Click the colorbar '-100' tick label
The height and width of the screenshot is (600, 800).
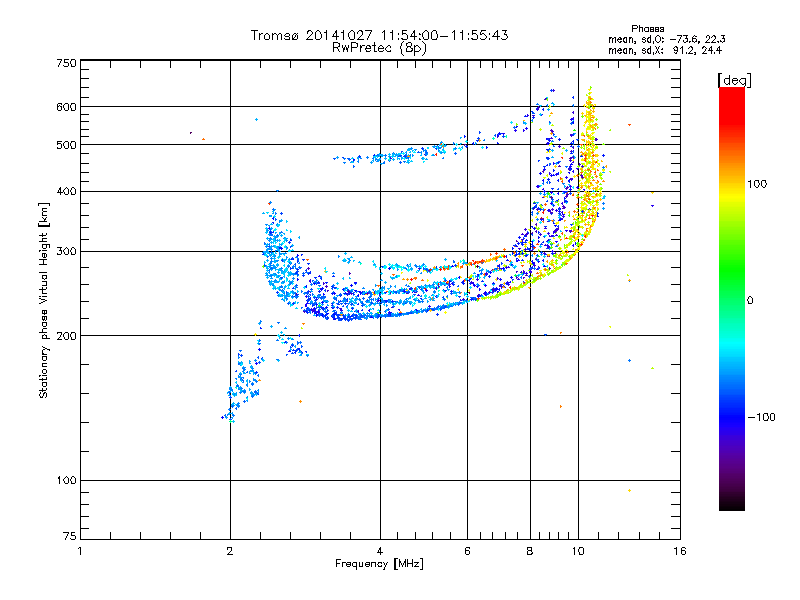click(761, 417)
